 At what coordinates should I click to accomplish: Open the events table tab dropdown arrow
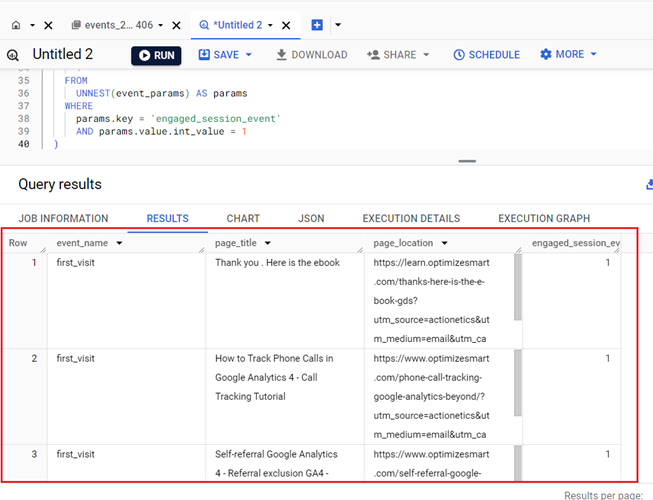click(160, 25)
